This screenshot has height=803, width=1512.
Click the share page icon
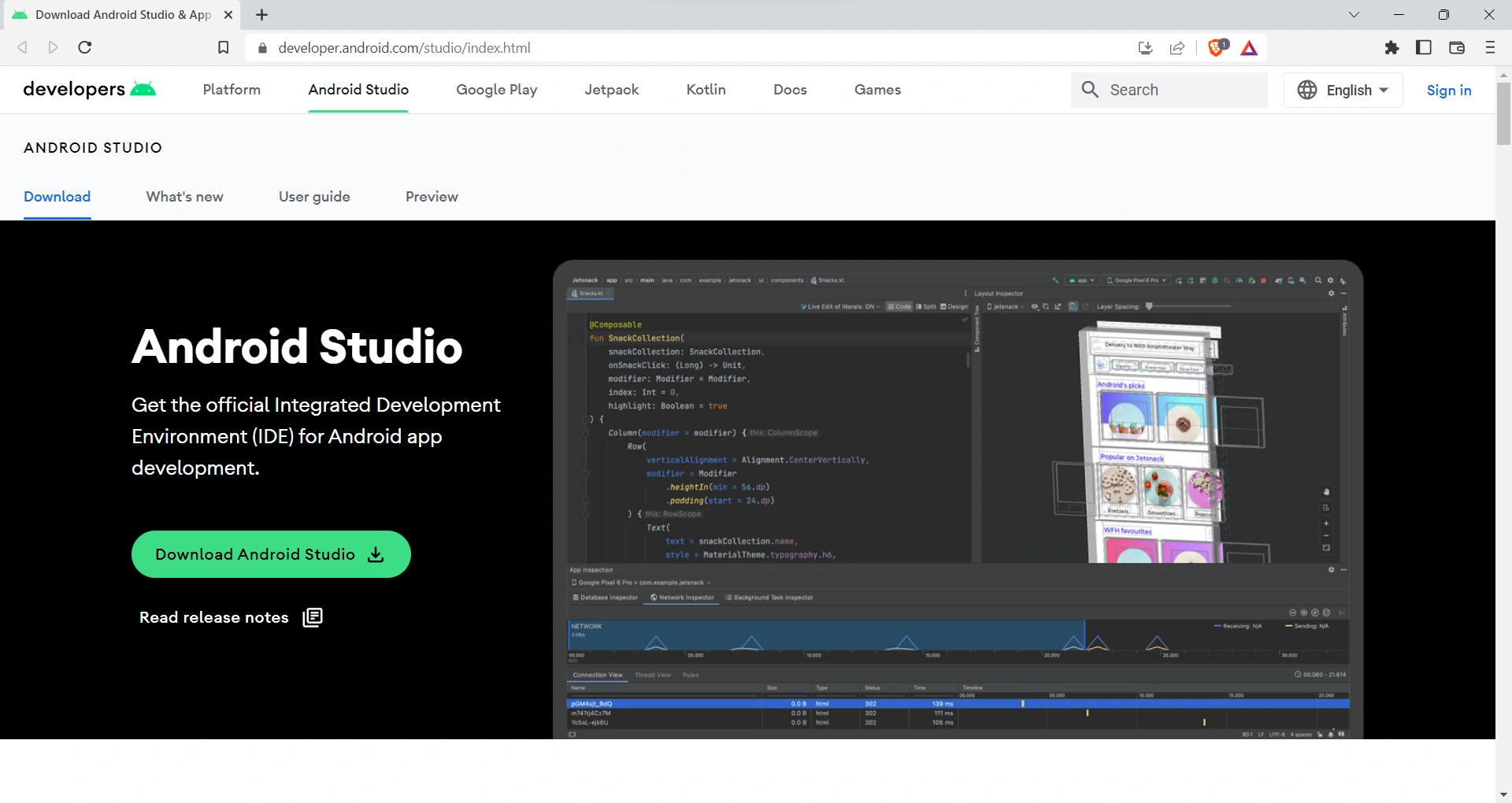(x=1177, y=48)
